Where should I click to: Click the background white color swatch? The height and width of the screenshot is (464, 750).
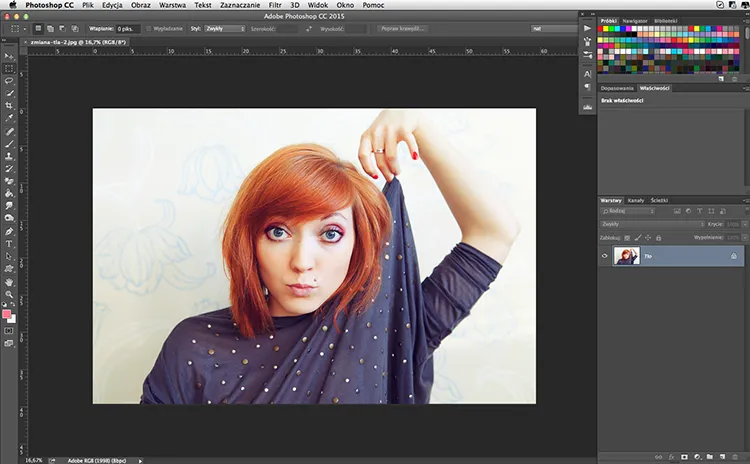[x=13, y=320]
